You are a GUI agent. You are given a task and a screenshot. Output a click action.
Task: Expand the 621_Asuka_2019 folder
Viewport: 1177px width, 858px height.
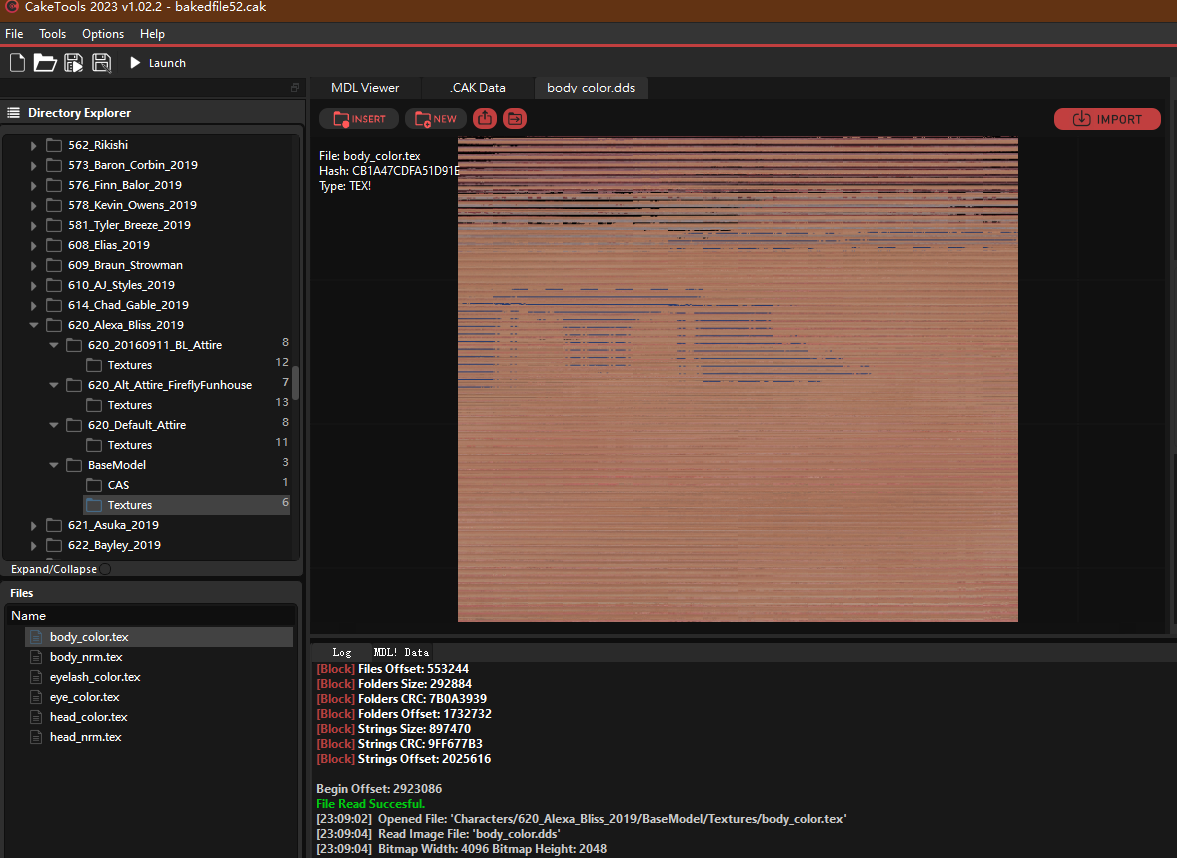[x=33, y=525]
